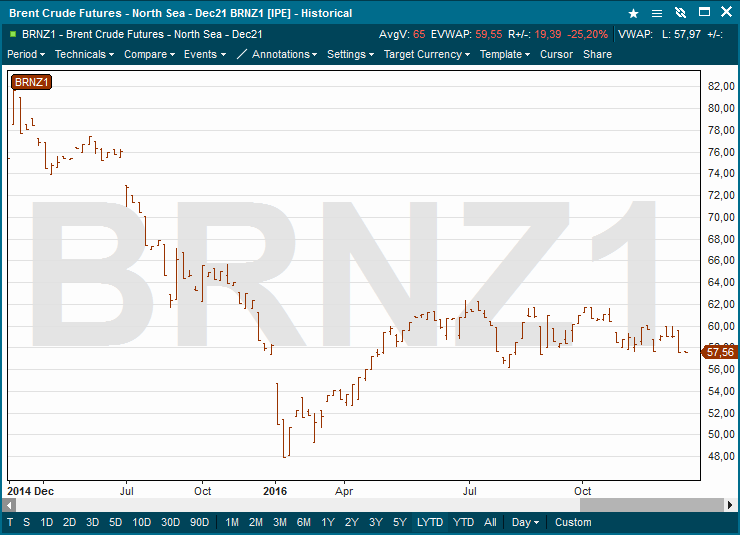740x535 pixels.
Task: Select the 6M time range
Action: [304, 522]
